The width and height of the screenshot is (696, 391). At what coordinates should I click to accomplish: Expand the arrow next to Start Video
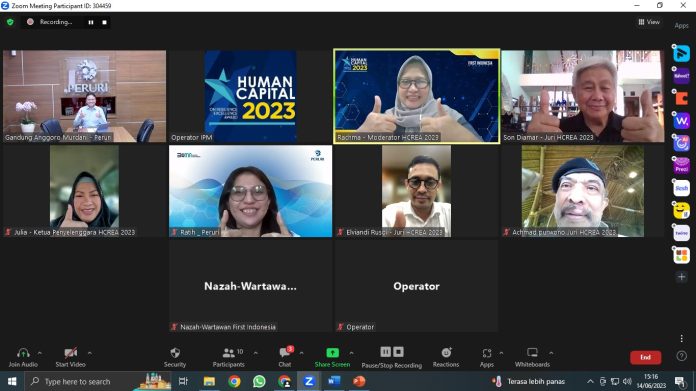point(90,353)
